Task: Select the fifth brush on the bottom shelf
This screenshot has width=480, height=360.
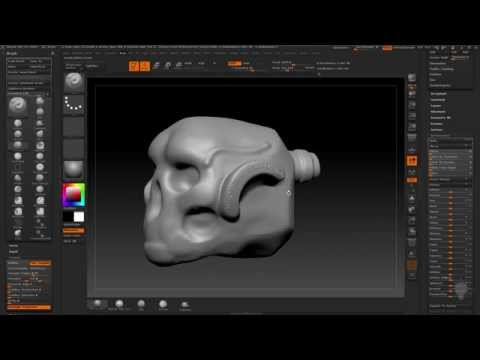Action: pos(185,304)
